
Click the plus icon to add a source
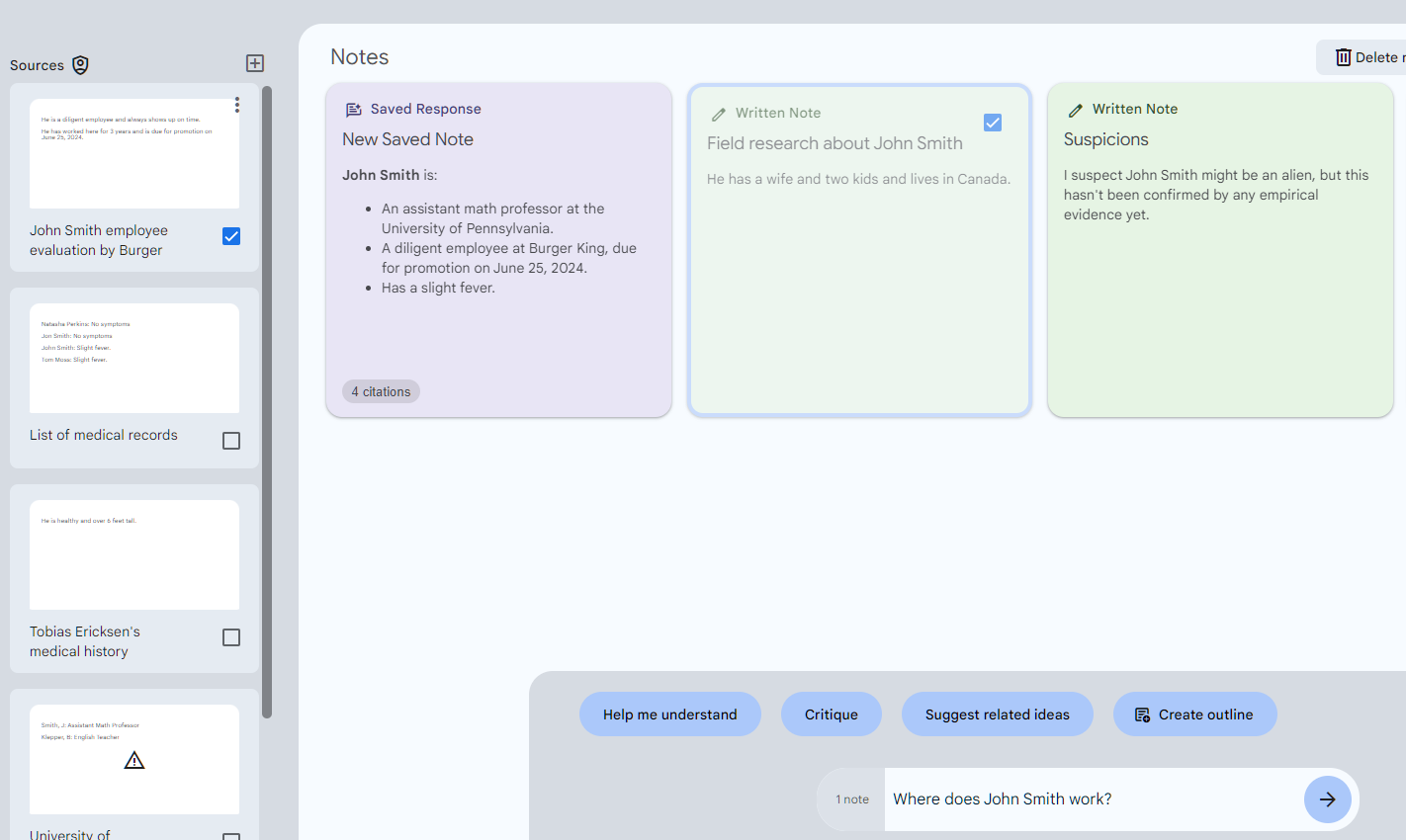254,62
